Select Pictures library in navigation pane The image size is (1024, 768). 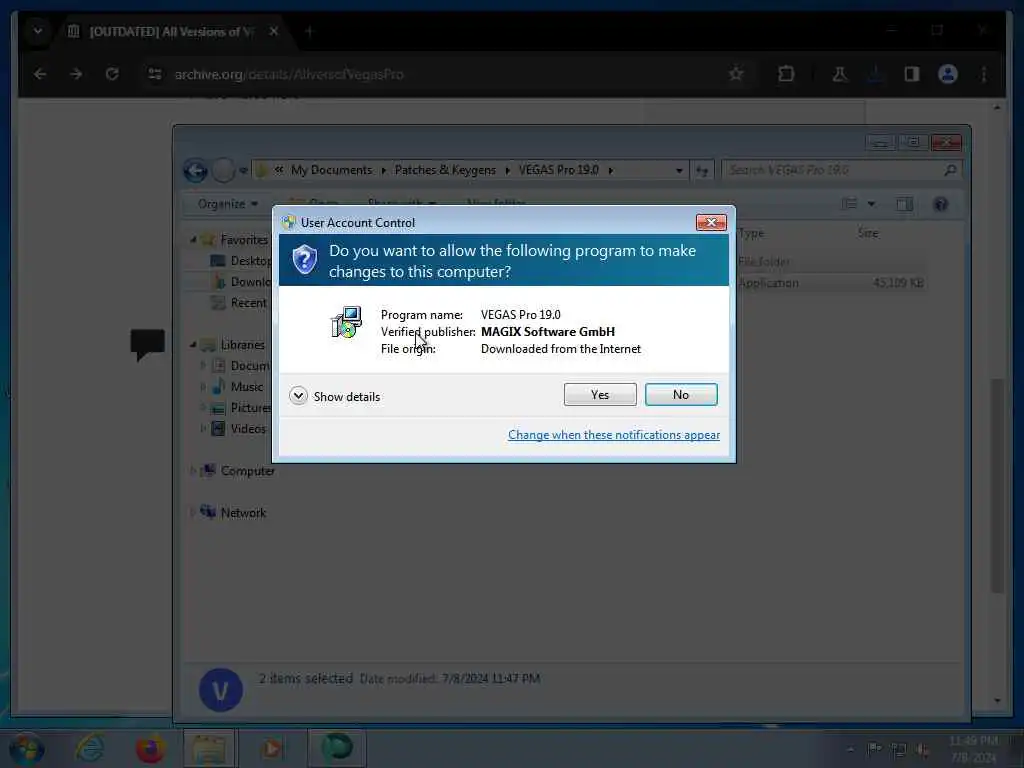[x=240, y=408]
